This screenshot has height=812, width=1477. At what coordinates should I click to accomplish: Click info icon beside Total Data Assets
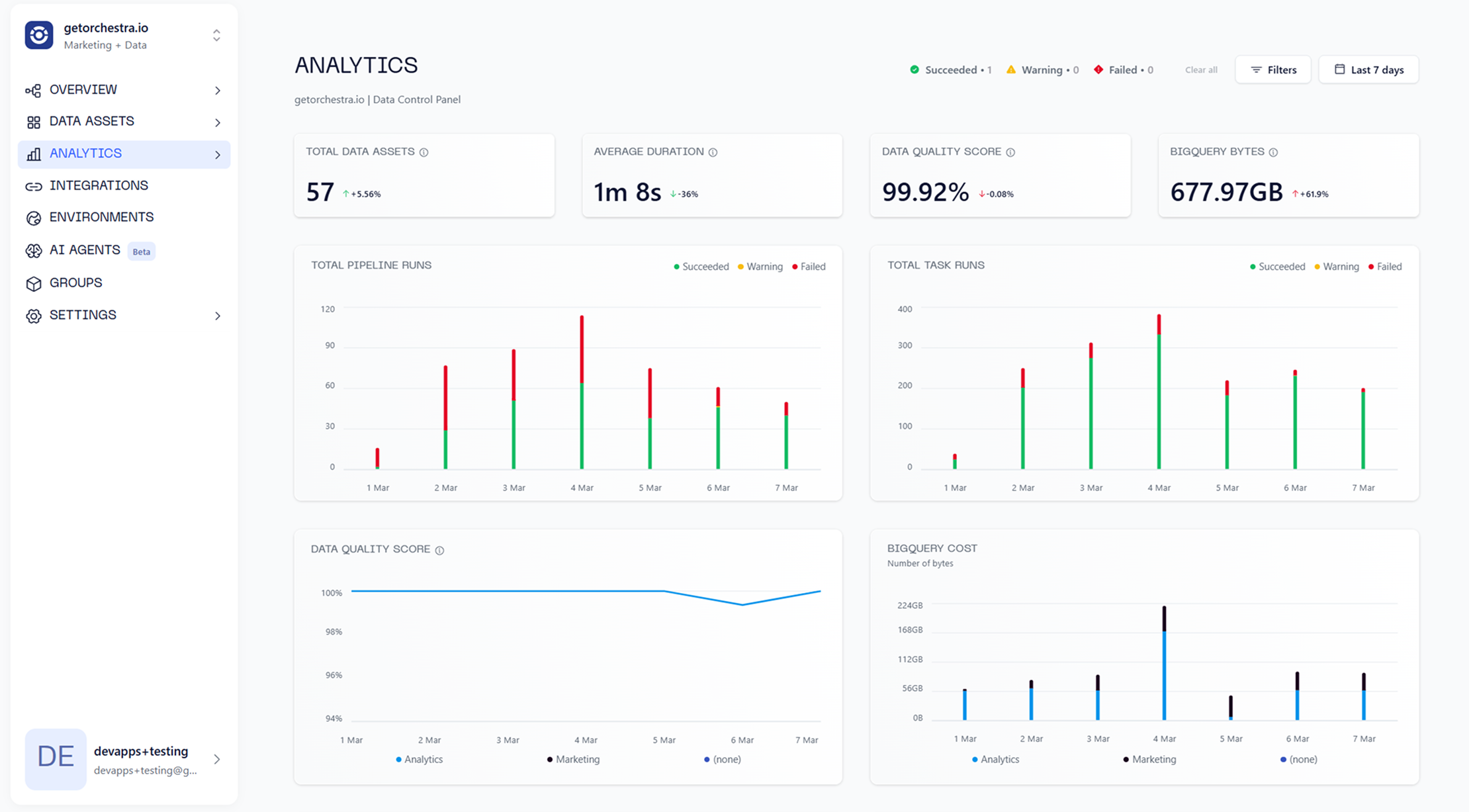(x=424, y=152)
